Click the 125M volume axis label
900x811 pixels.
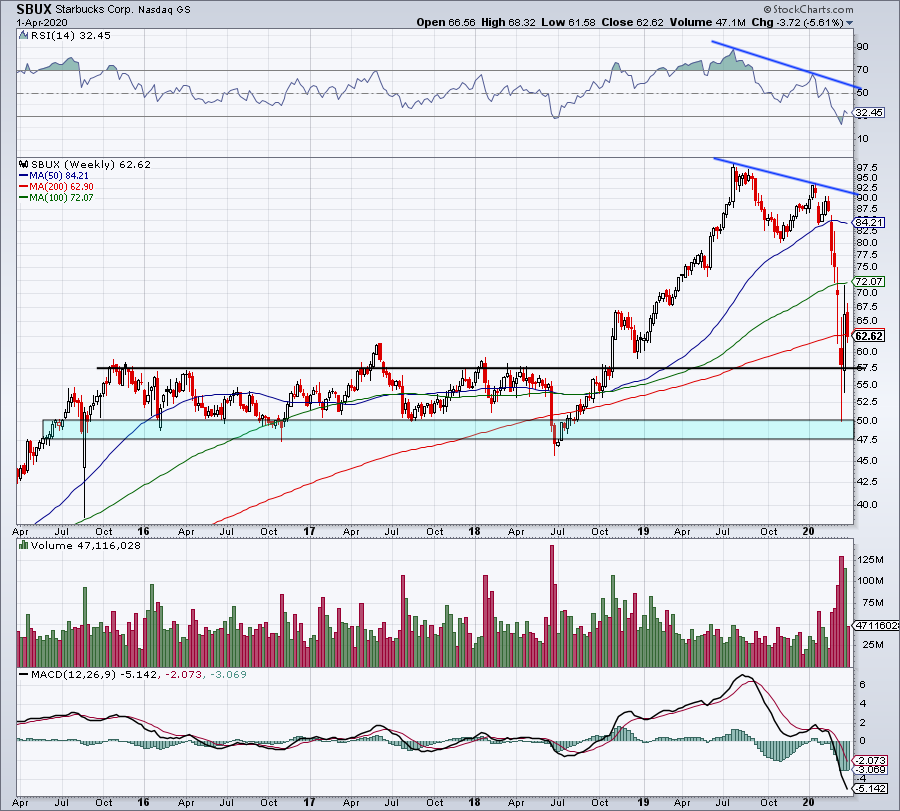point(870,560)
